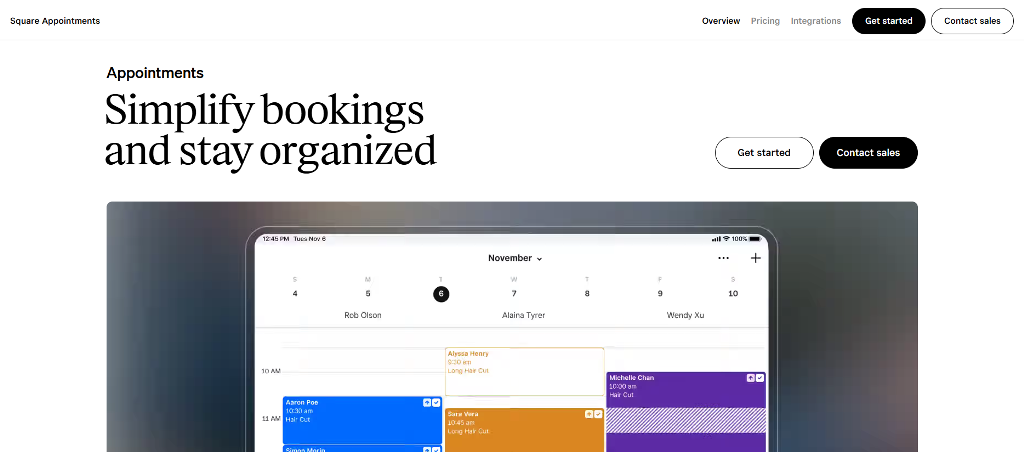The width and height of the screenshot is (1024, 452).
Task: Select Thursday the 8th in calendar
Action: click(x=587, y=293)
